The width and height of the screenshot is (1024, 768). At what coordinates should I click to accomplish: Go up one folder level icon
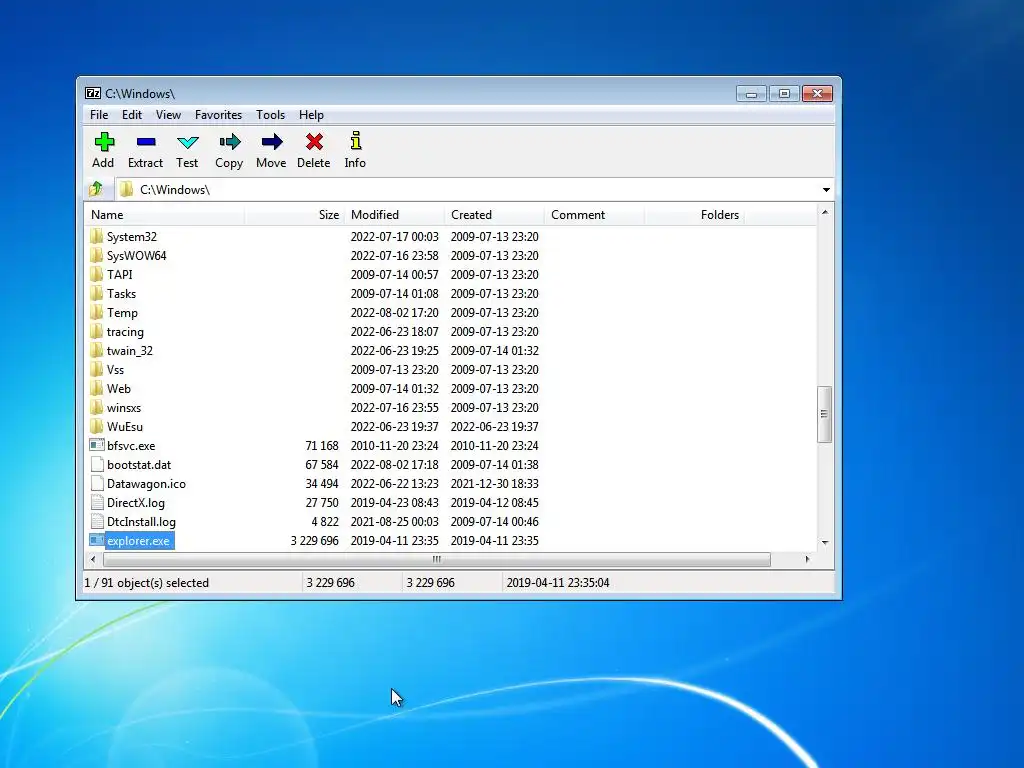[x=96, y=189]
